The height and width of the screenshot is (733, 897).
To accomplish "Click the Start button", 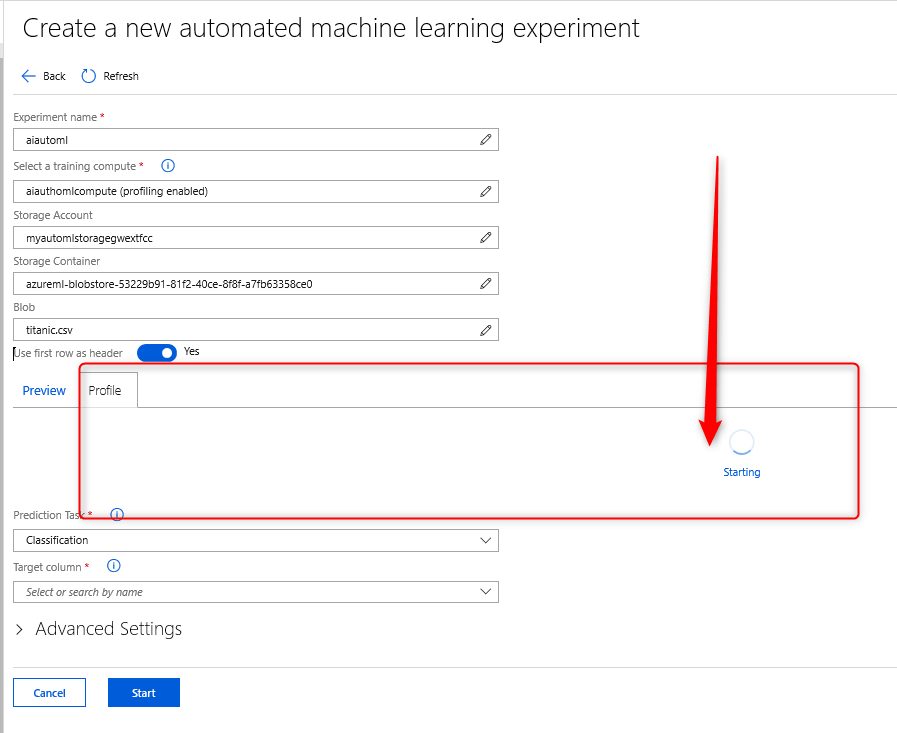I will point(143,692).
